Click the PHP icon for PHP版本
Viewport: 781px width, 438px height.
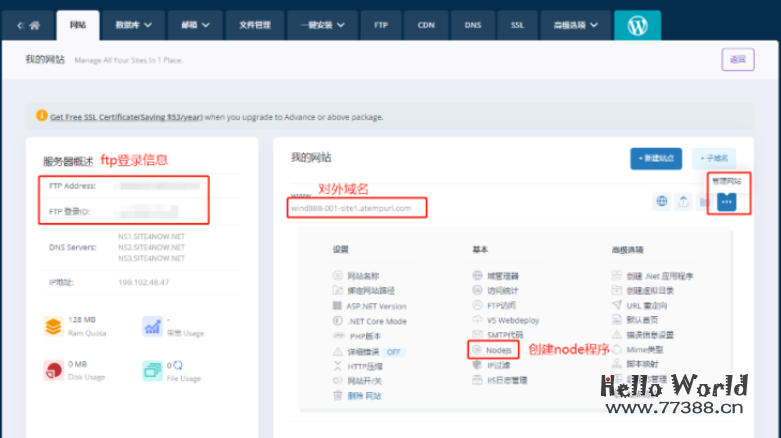click(x=339, y=336)
